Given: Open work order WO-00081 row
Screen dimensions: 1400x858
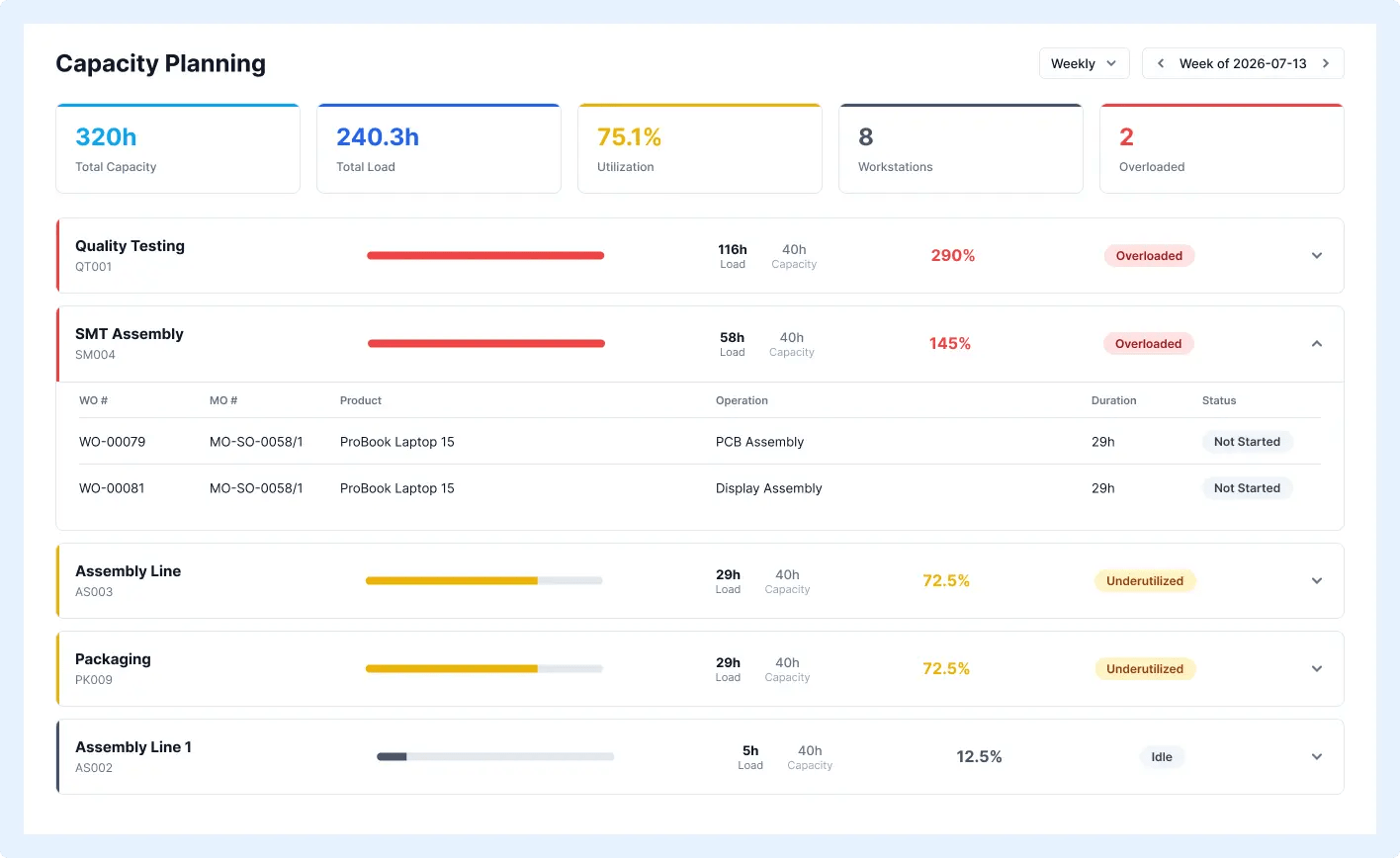Looking at the screenshot, I should pyautogui.click(x=700, y=488).
